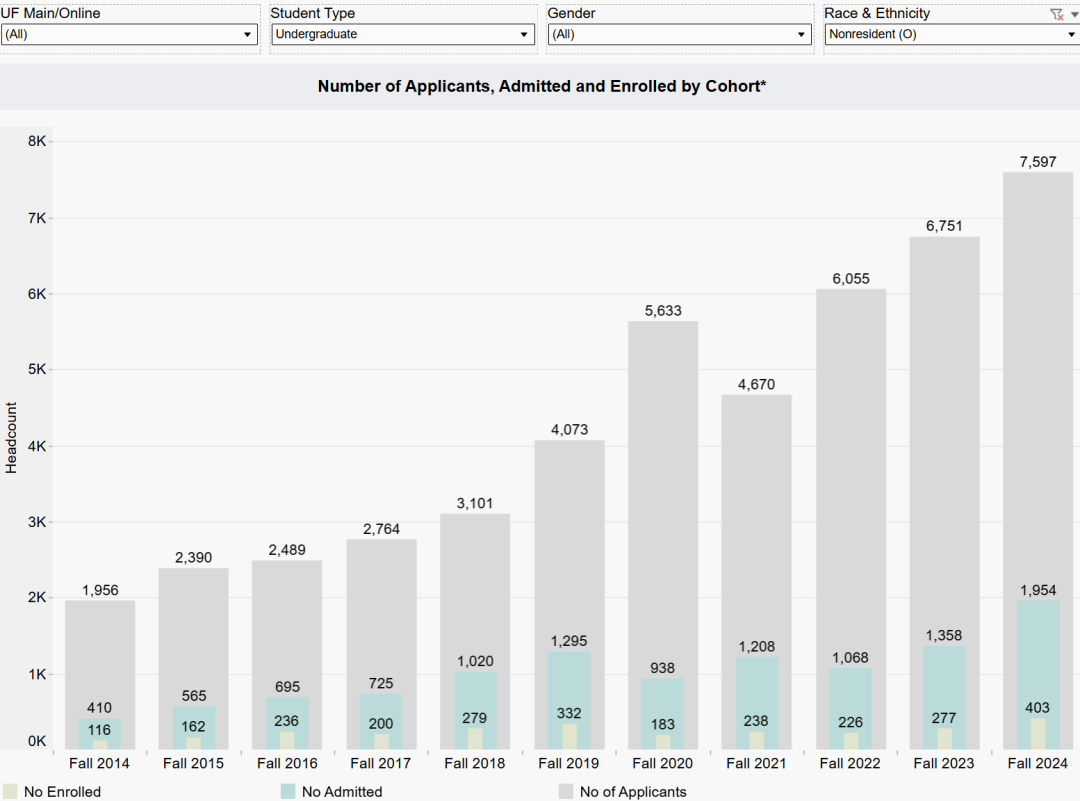This screenshot has width=1080, height=801.
Task: Open the Gender filter dropdown
Action: (679, 34)
